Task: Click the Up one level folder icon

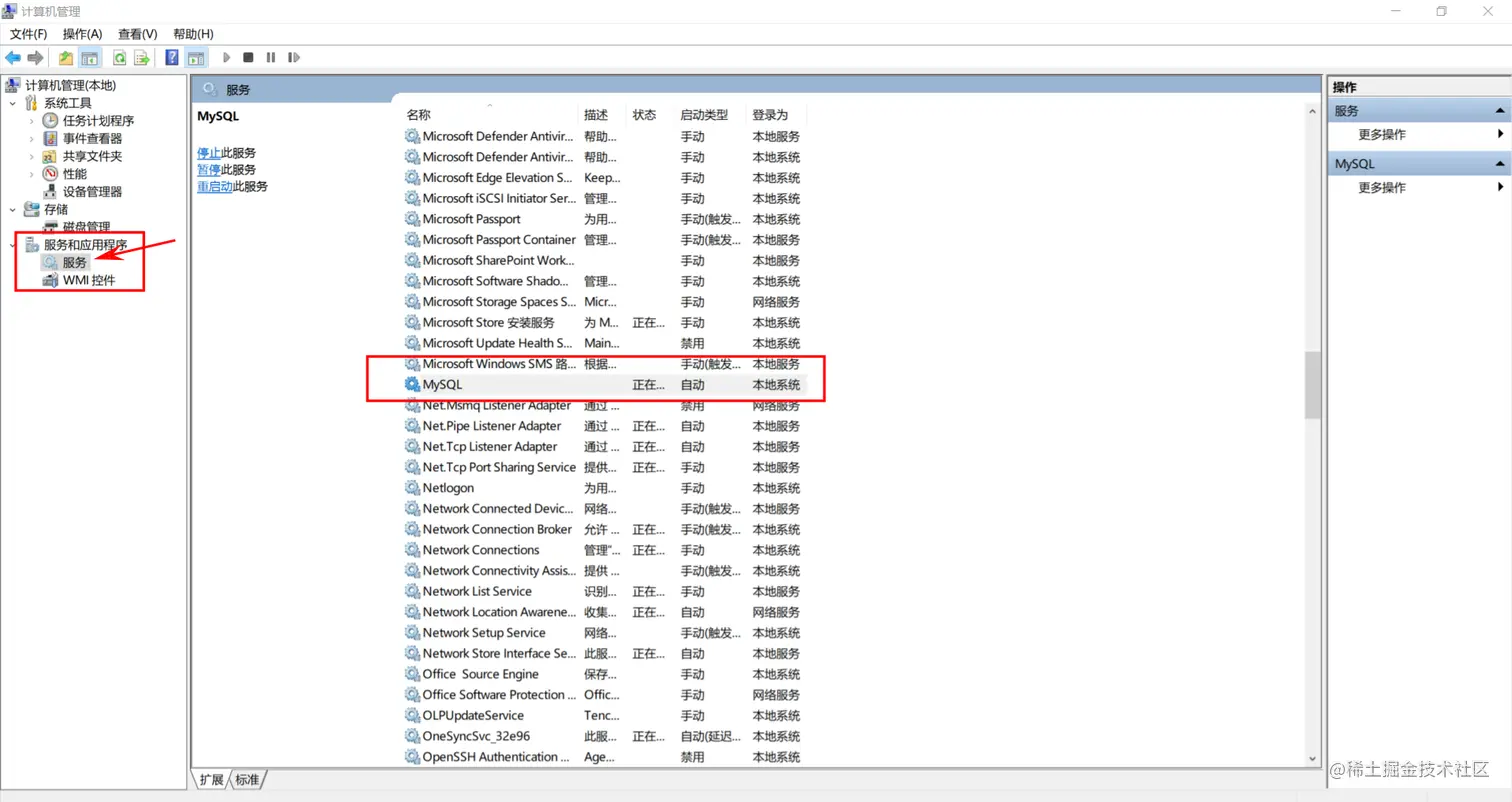Action: [x=66, y=58]
